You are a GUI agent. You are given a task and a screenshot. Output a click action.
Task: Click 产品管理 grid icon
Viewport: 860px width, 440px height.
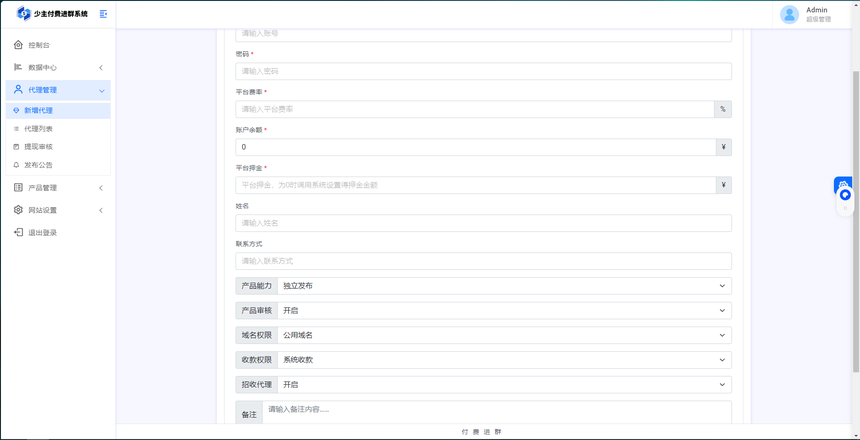[18, 188]
